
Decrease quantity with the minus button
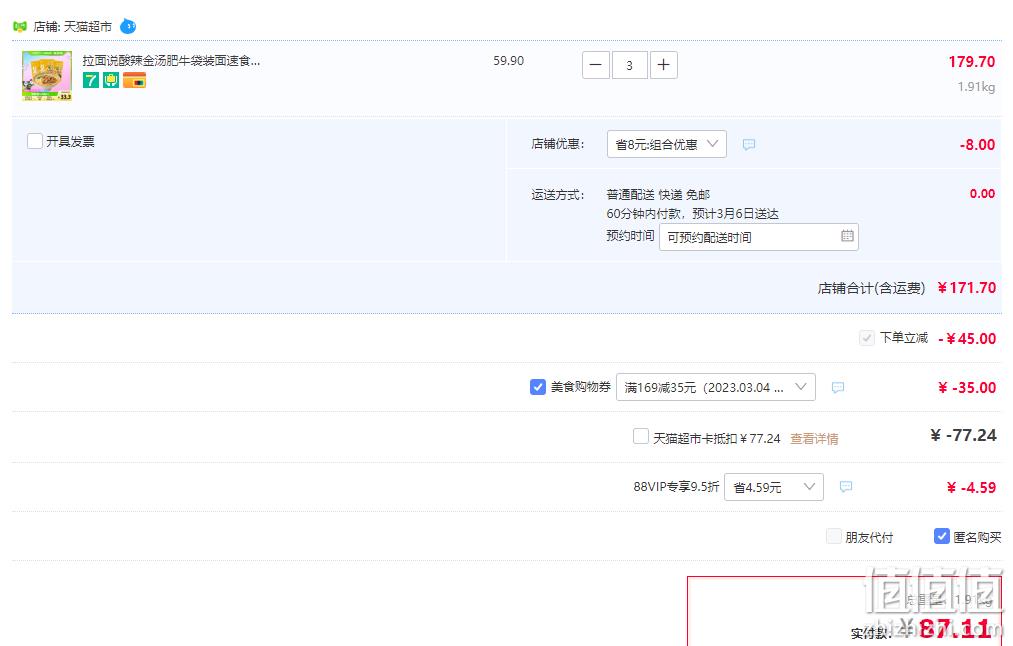coord(596,65)
